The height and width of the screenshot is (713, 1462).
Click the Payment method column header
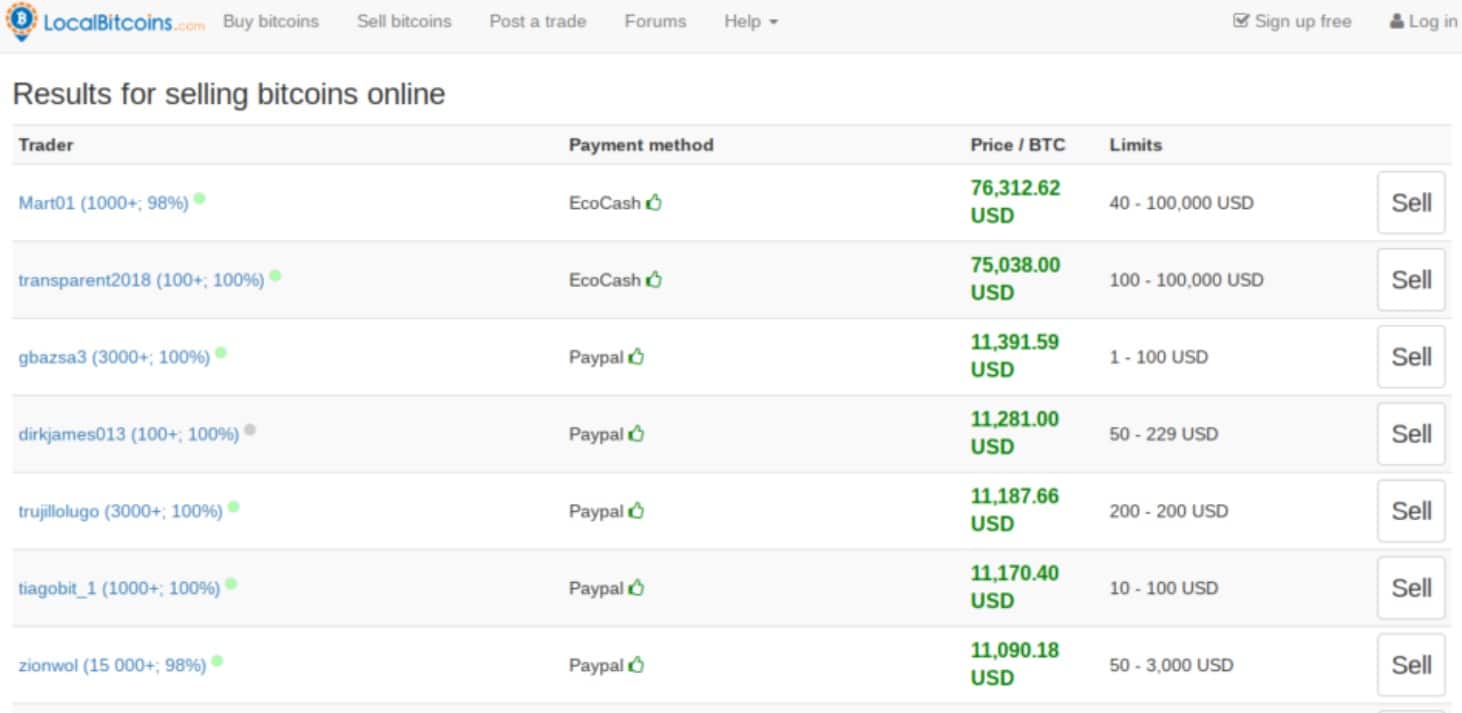tap(641, 145)
